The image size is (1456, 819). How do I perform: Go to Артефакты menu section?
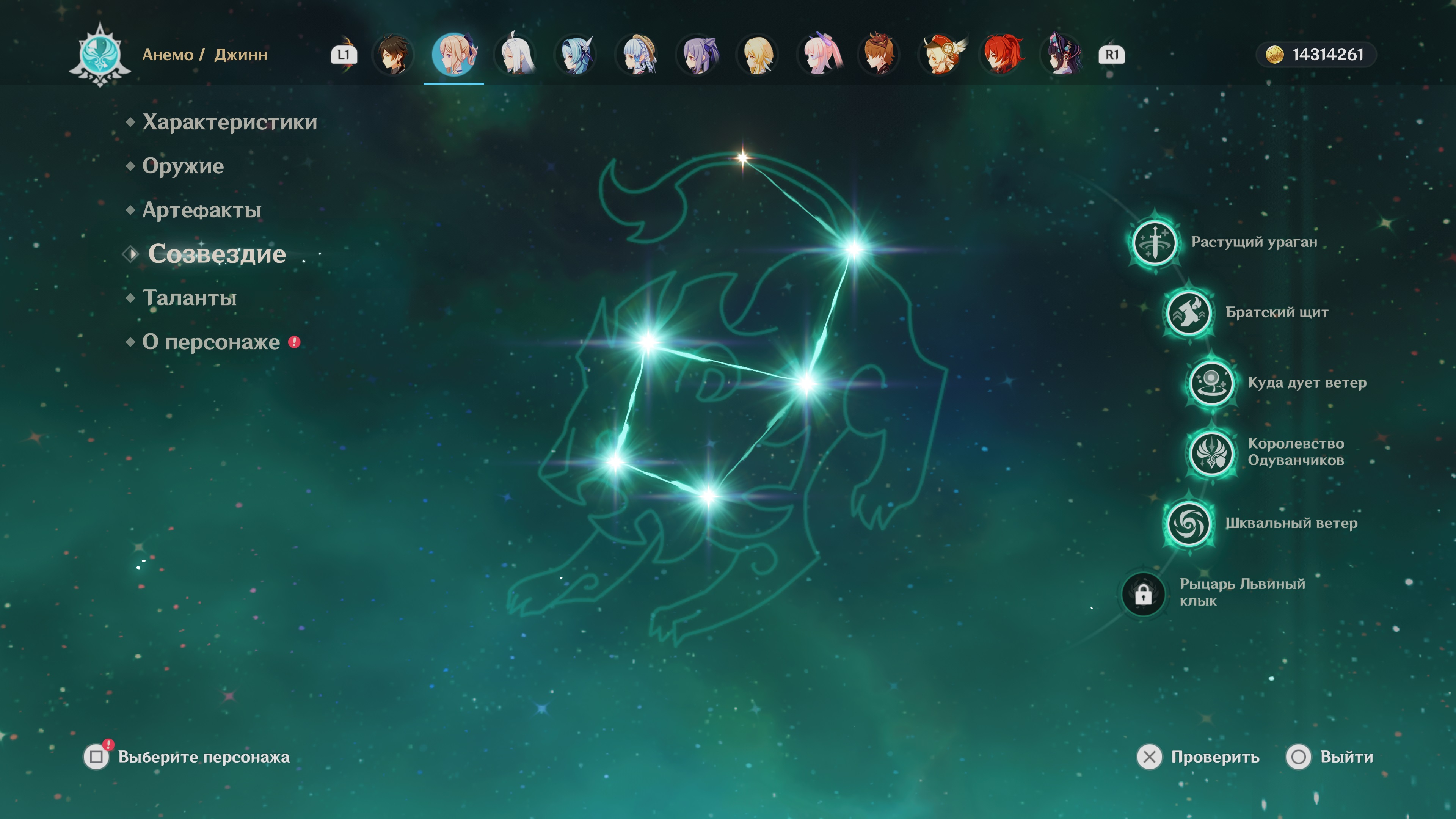(x=201, y=210)
